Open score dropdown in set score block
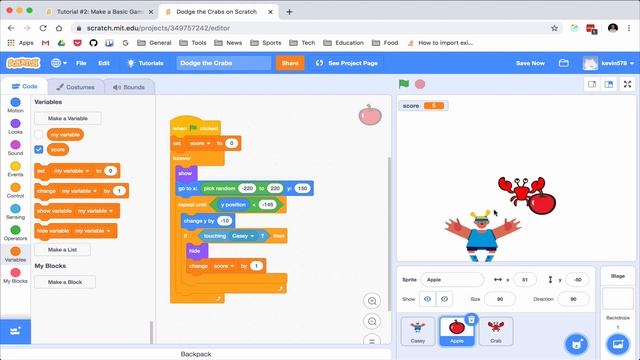This screenshot has height=360, width=640. point(200,143)
